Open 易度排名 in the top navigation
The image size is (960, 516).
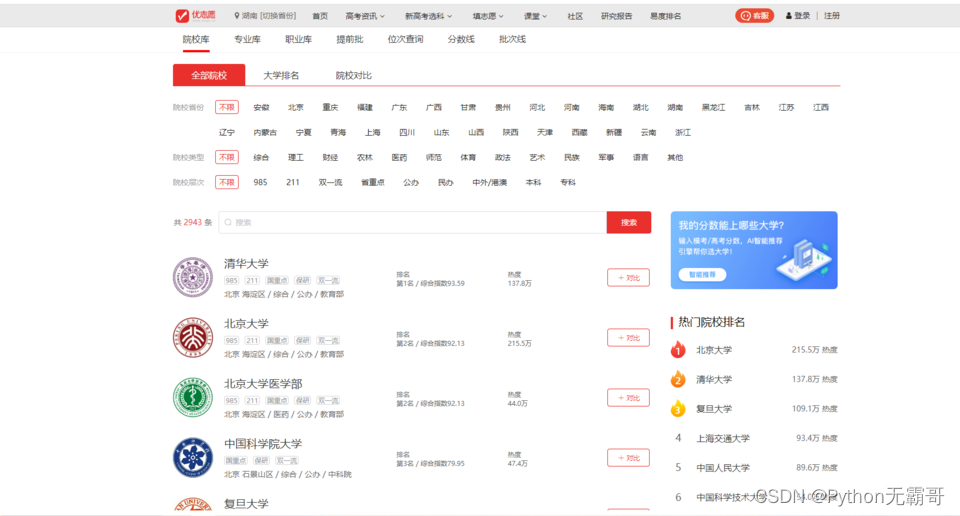[666, 16]
